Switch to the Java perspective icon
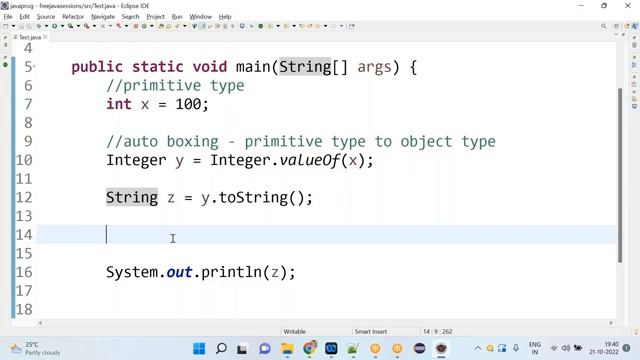The height and width of the screenshot is (360, 640). pos(635,26)
